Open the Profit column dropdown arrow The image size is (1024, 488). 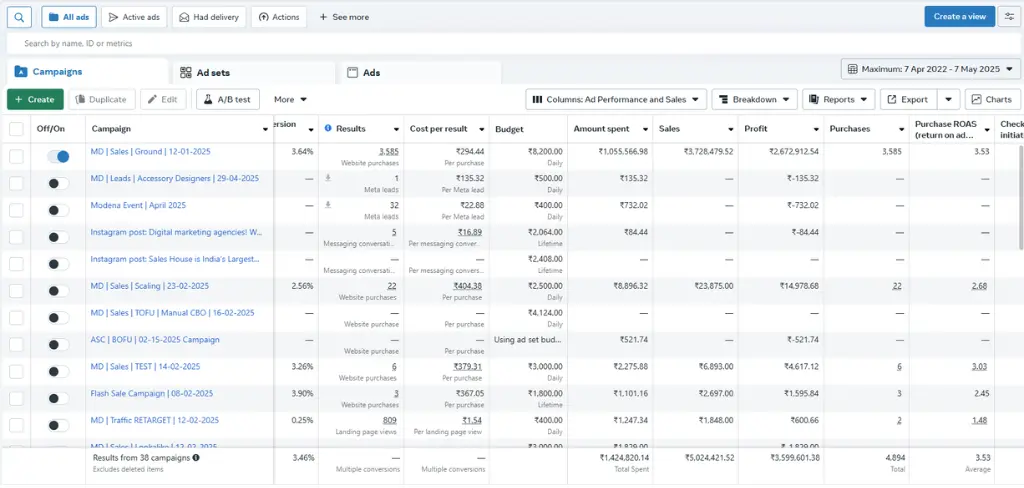pyautogui.click(x=816, y=129)
